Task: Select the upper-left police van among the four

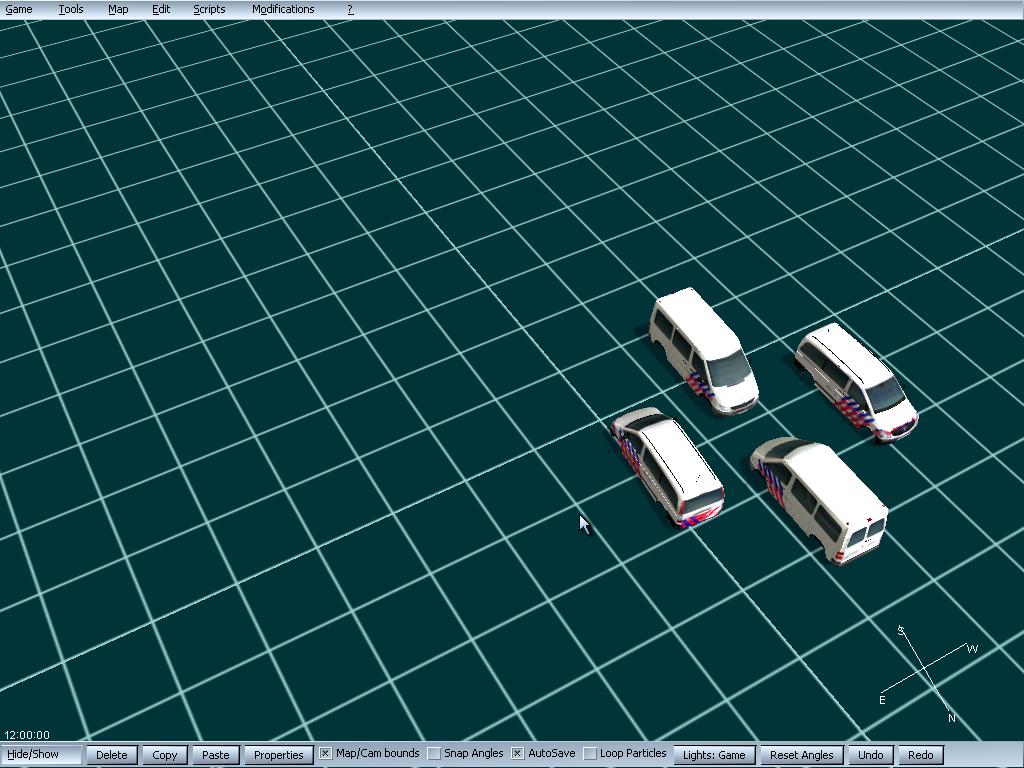Action: point(703,351)
